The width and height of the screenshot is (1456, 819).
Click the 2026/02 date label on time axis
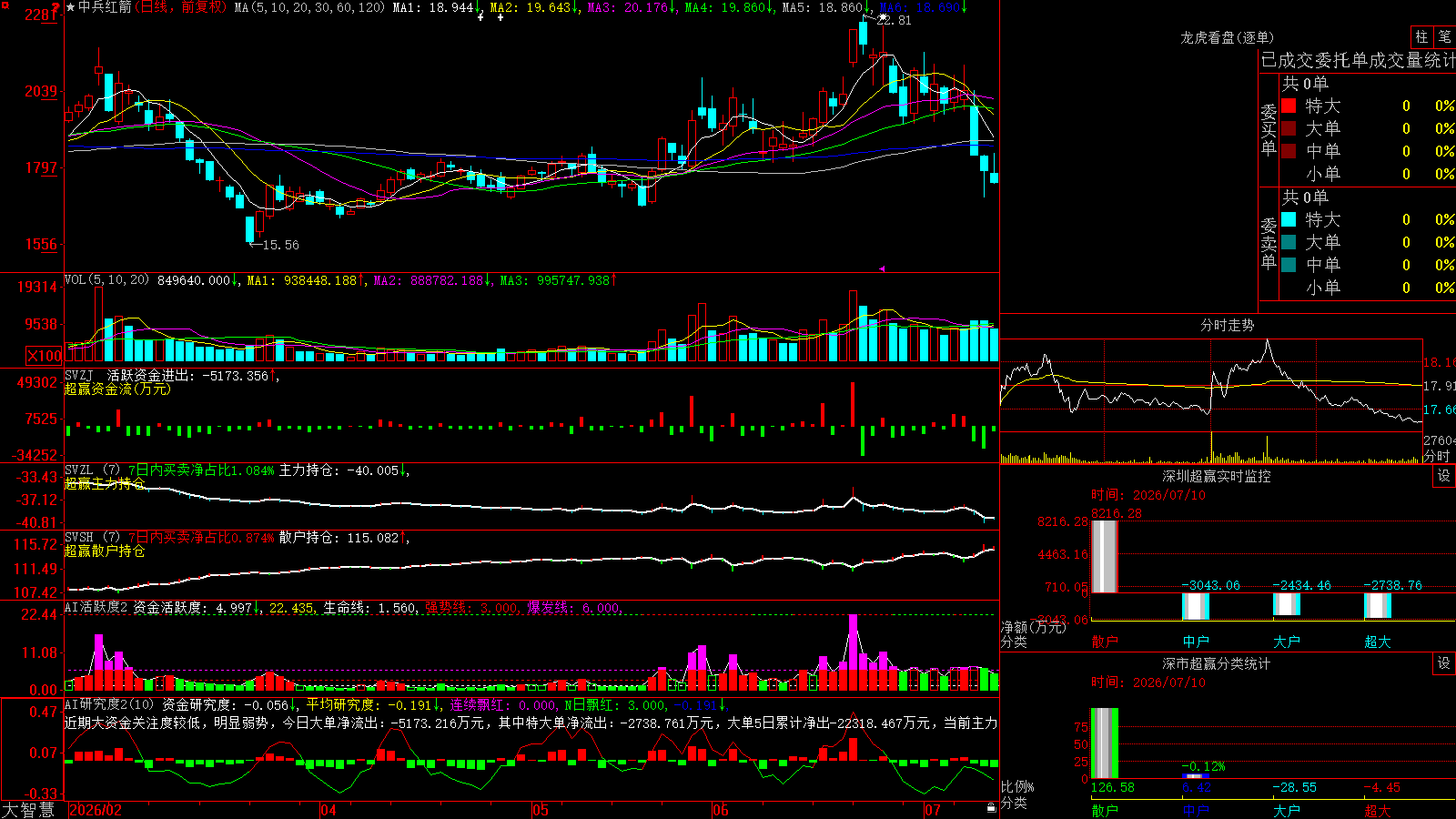coord(96,810)
